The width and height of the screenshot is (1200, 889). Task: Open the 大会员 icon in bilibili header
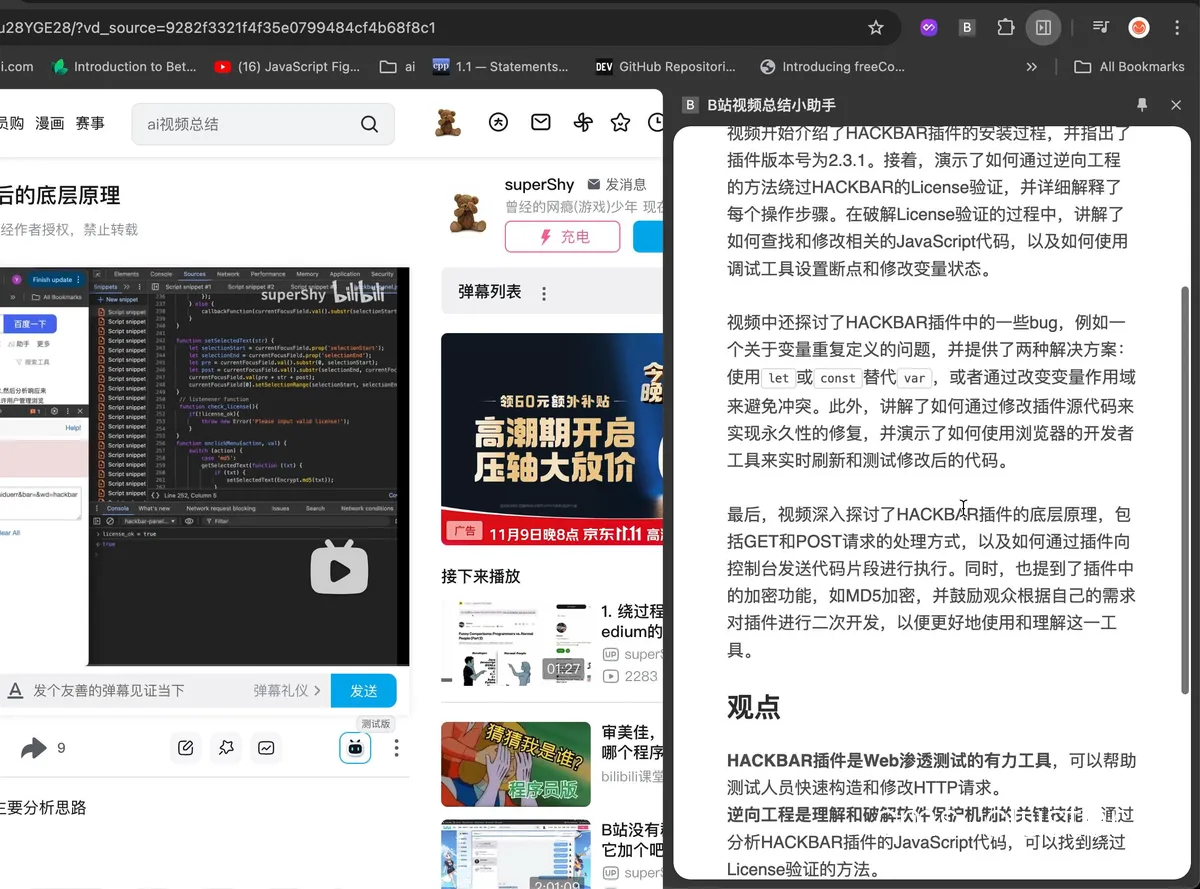pos(498,123)
